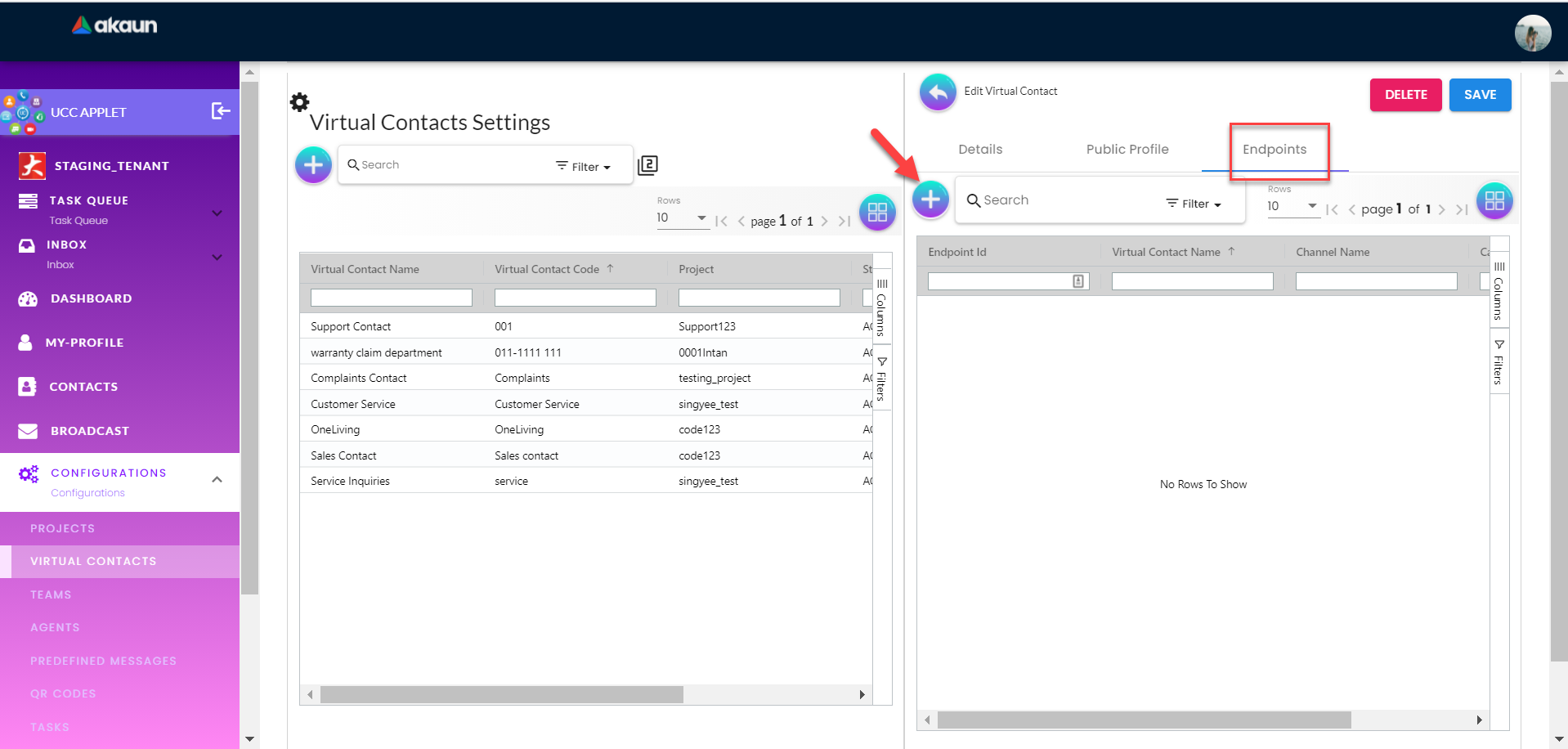Viewport: 1568px width, 749px height.
Task: Click the add virtual contact plus button
Action: tap(313, 165)
